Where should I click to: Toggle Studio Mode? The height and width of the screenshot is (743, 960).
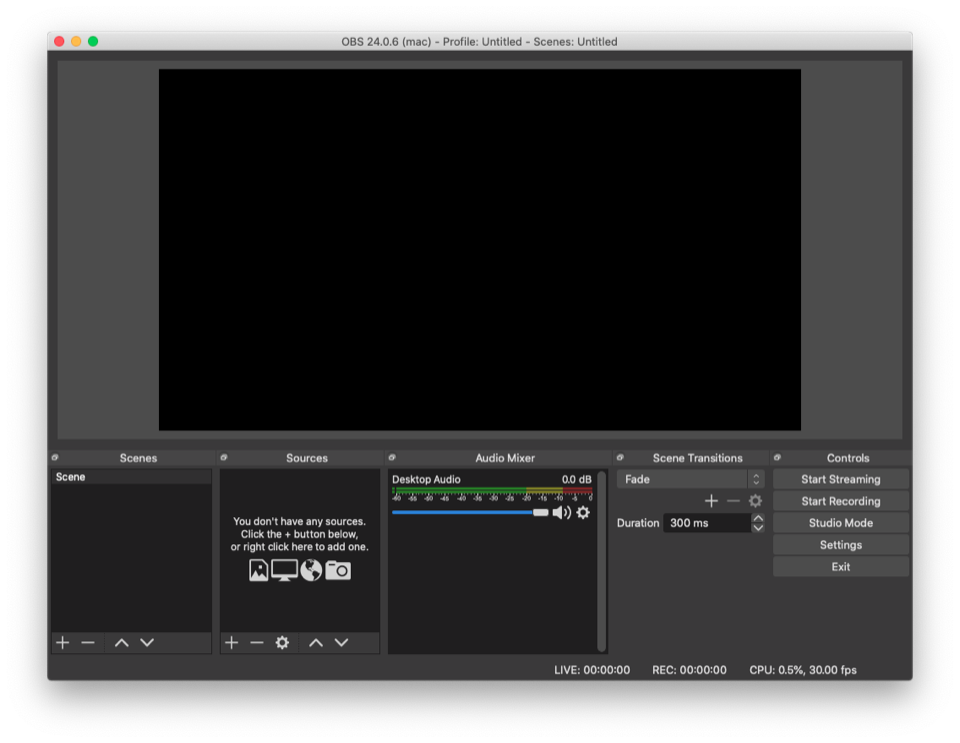click(x=840, y=523)
